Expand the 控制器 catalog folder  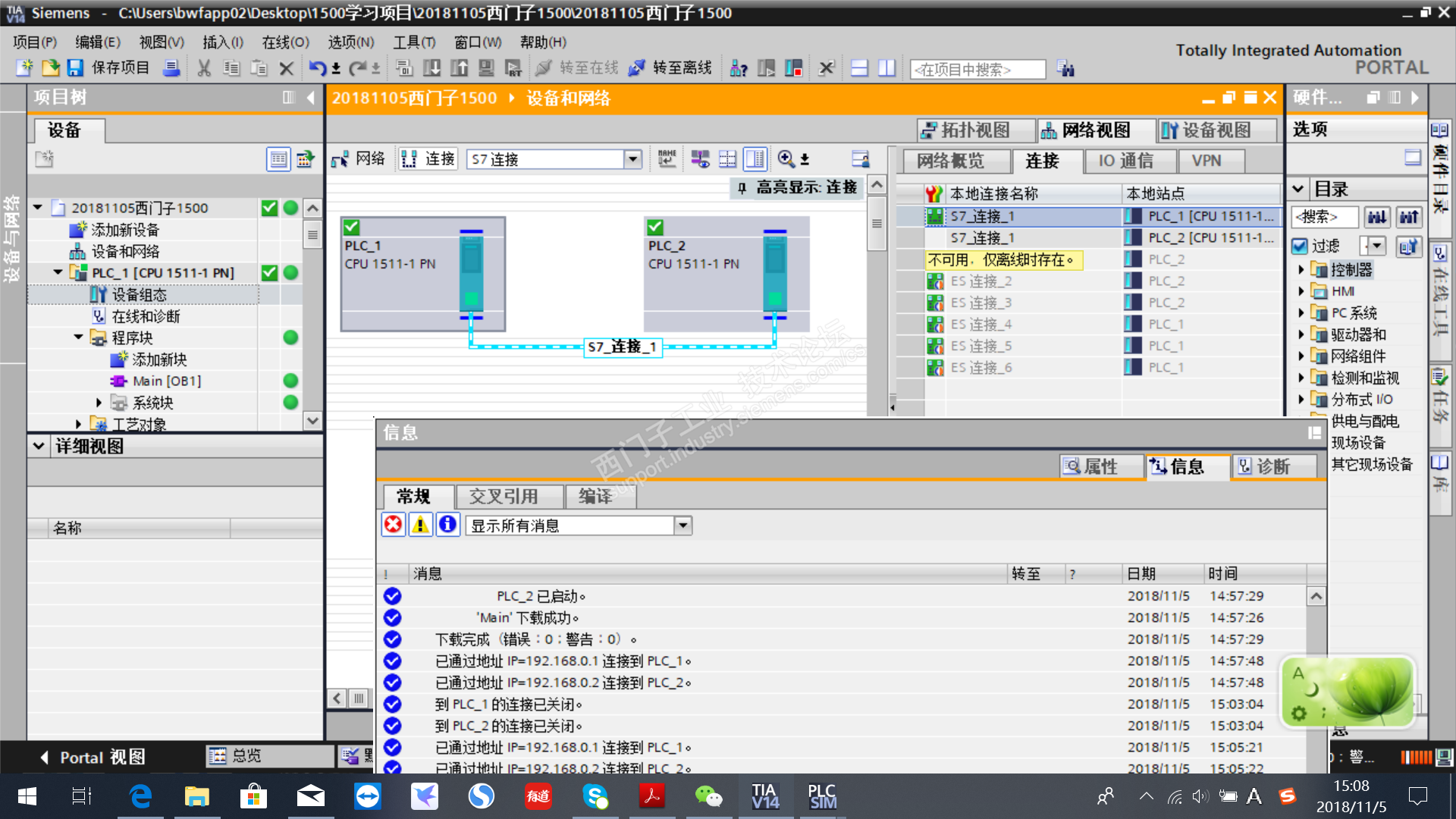coord(1301,269)
